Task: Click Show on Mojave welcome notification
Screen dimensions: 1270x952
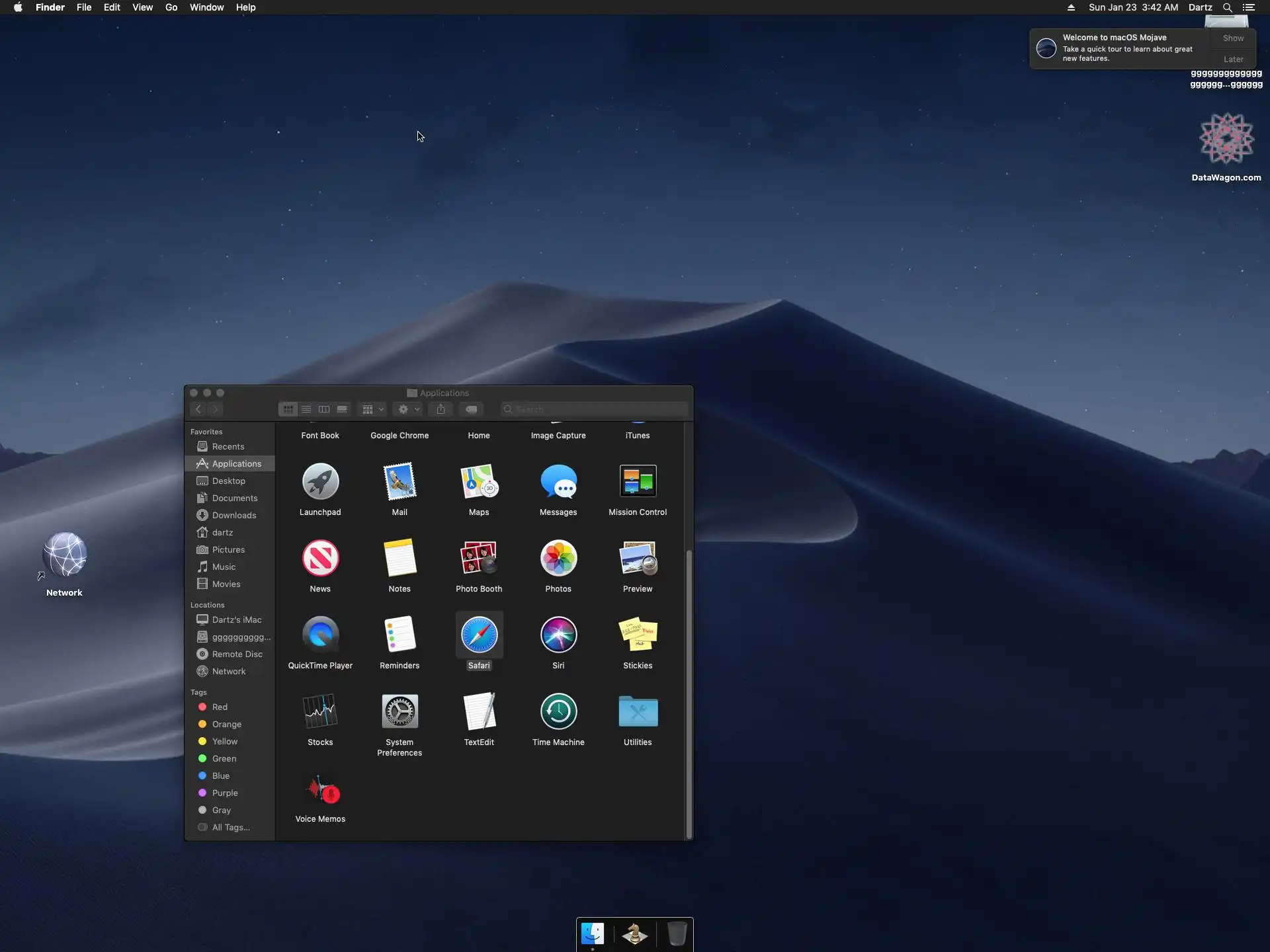Action: point(1233,38)
